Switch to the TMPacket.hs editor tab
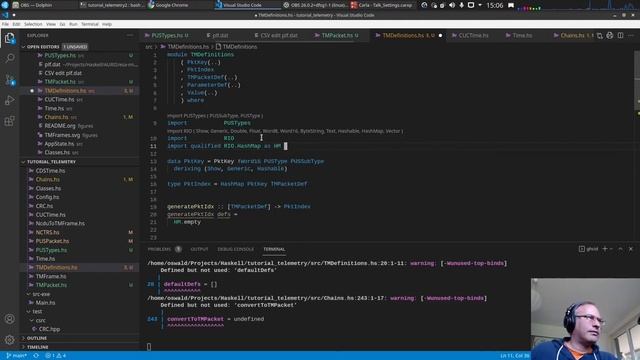This screenshot has height=360, width=640. coord(338,36)
